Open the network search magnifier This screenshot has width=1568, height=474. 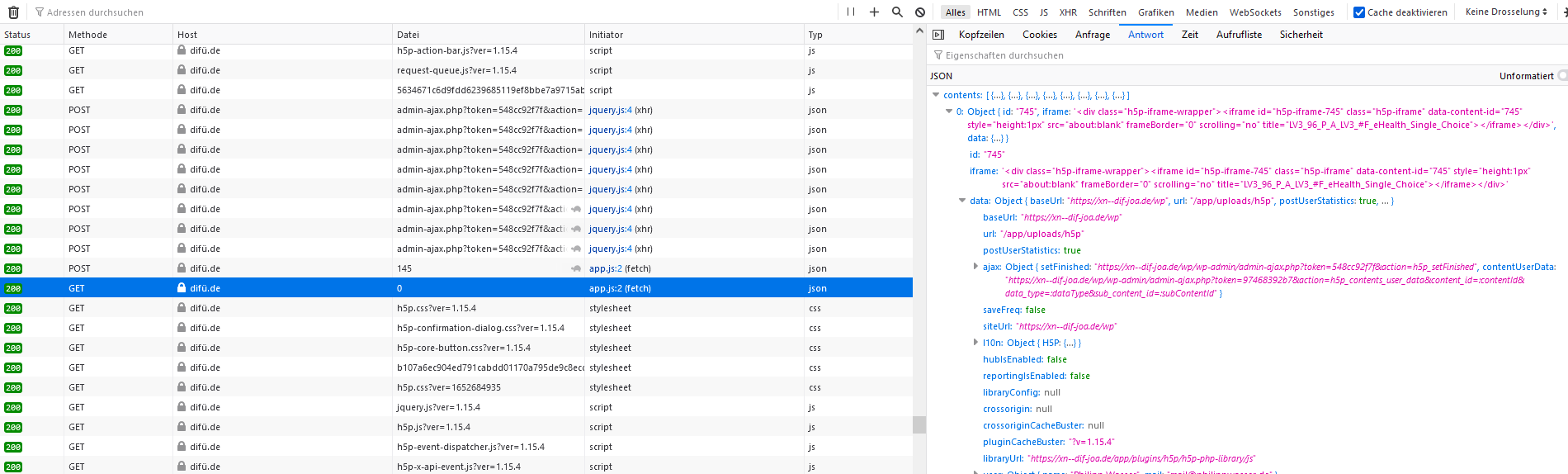(897, 12)
